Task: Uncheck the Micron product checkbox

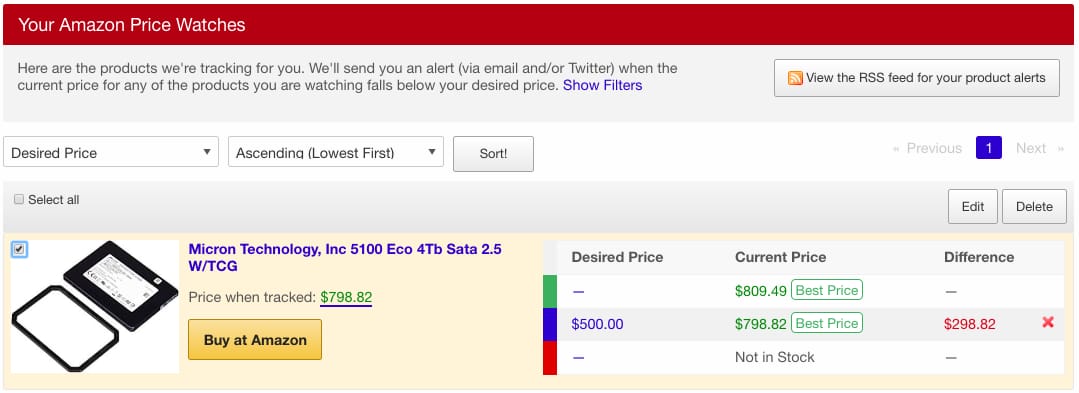Action: pos(19,249)
